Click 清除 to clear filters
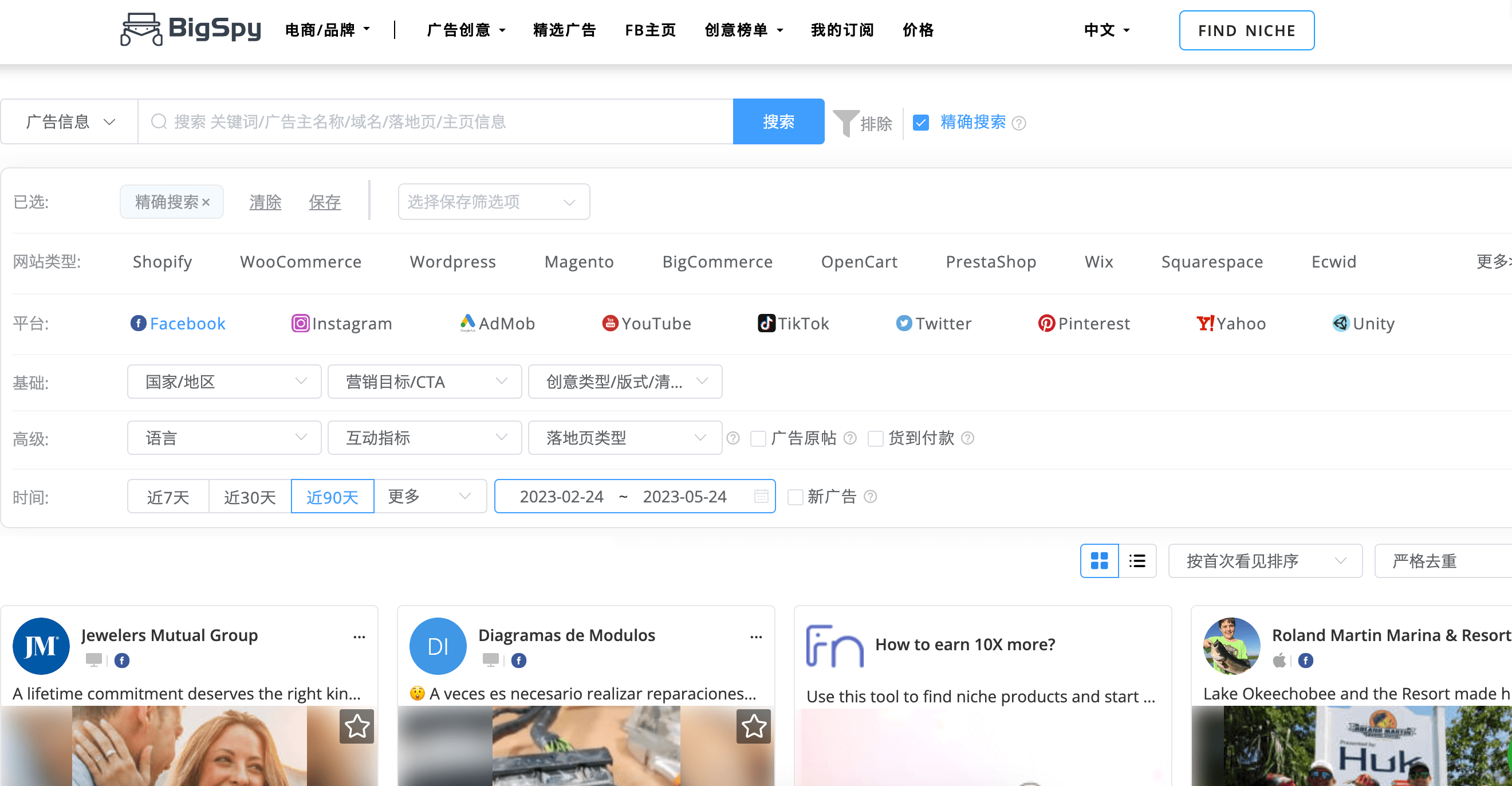Screen dimensions: 1512x786 click(x=265, y=203)
